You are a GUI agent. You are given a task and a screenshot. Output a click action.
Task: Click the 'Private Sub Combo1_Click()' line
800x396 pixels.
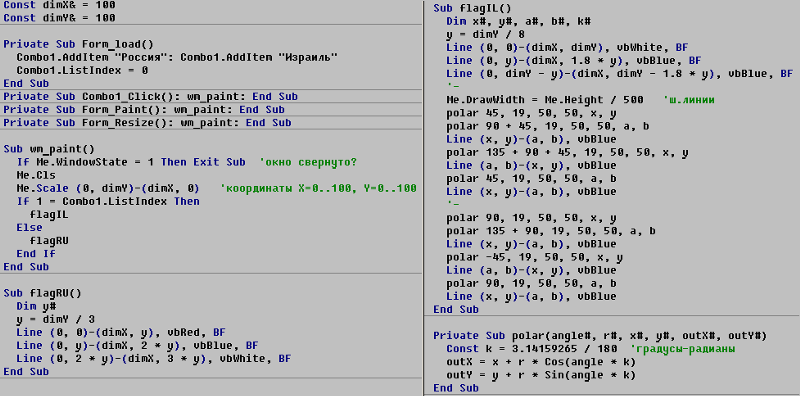pyautogui.click(x=151, y=96)
